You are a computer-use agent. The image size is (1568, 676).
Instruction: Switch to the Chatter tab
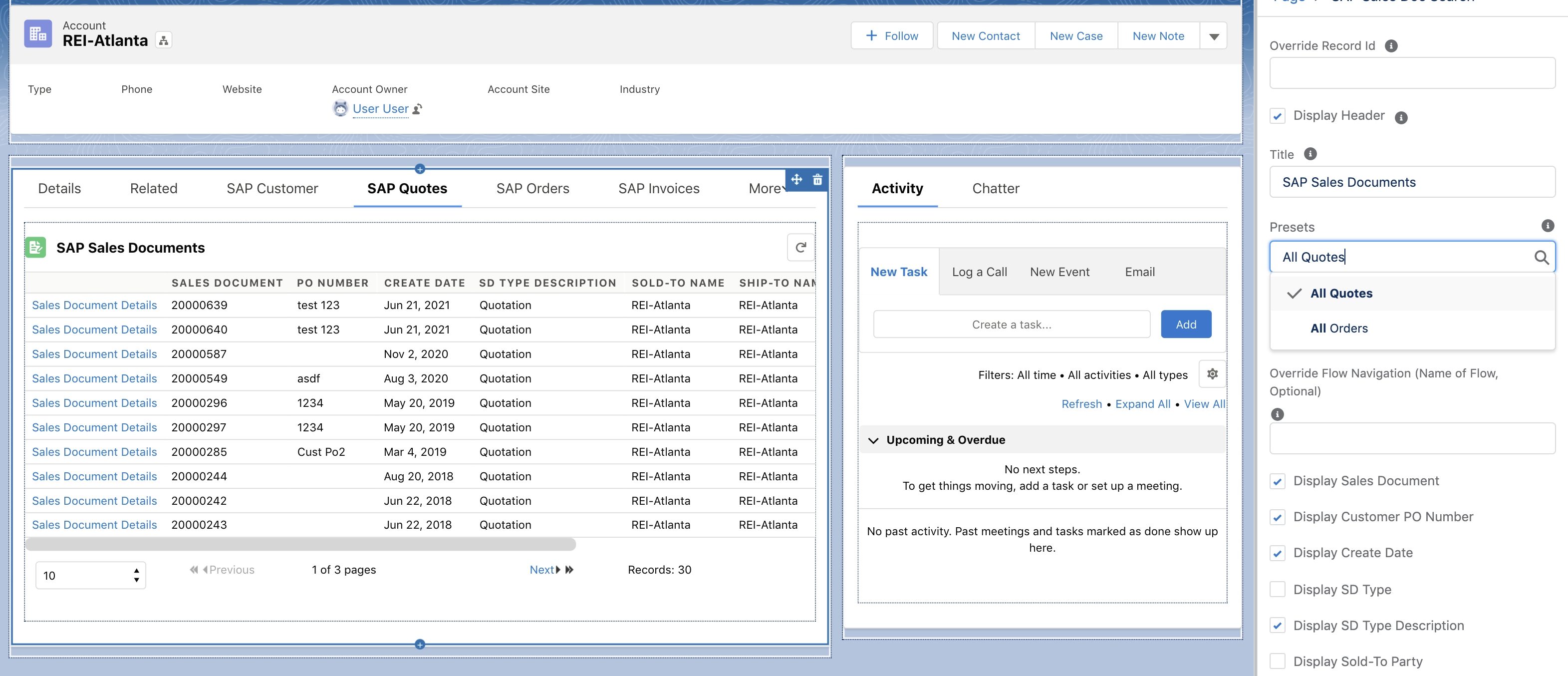pyautogui.click(x=995, y=189)
